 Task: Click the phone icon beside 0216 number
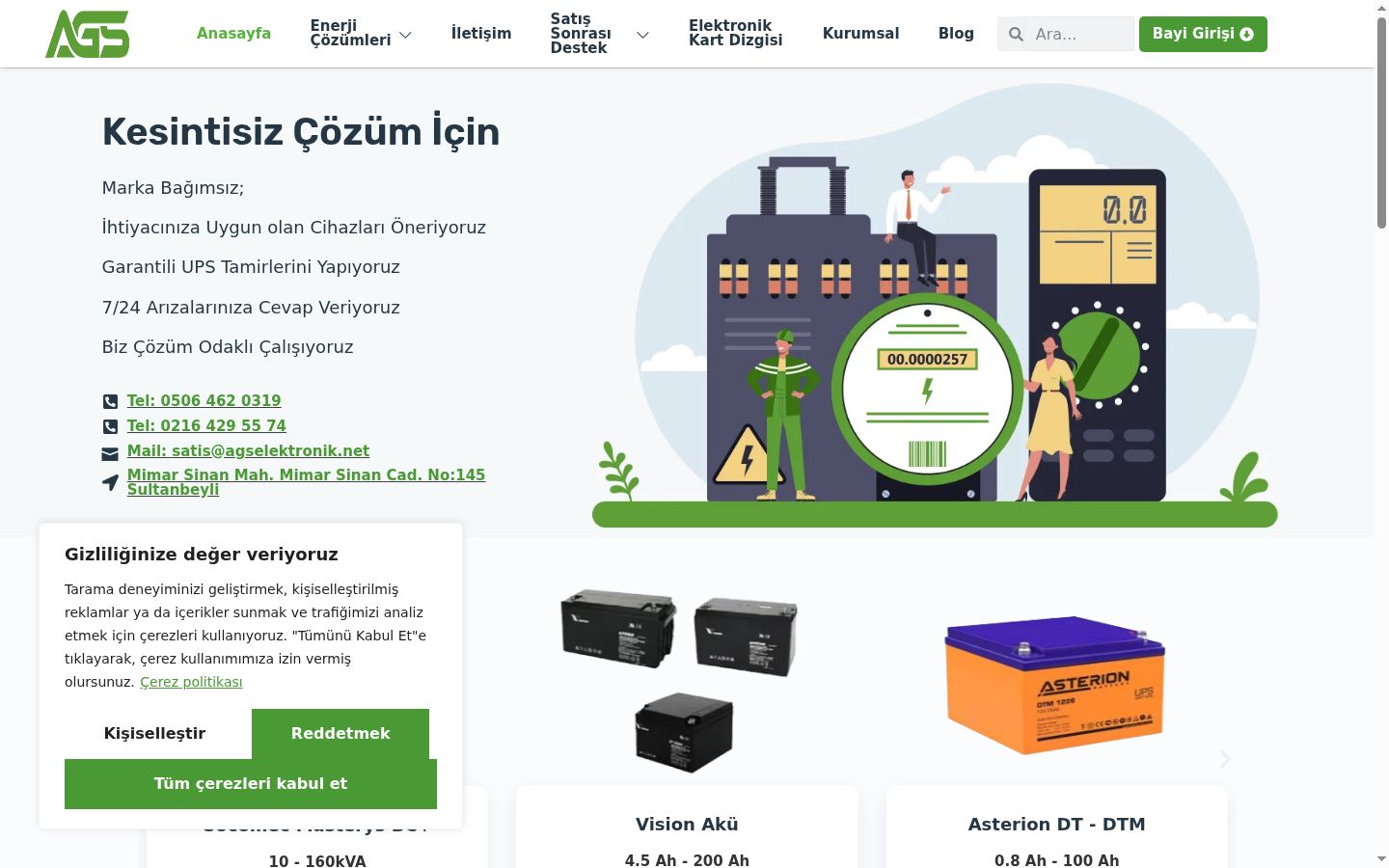110,426
